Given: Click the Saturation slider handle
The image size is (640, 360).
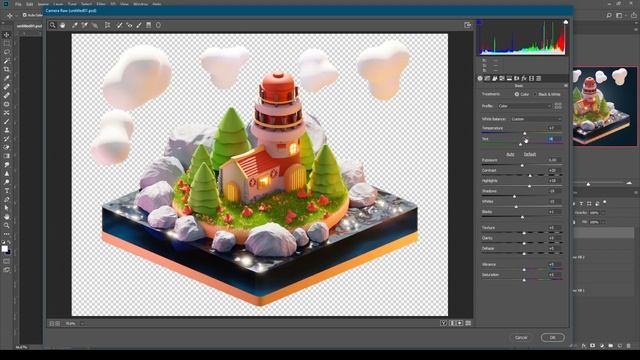Looking at the screenshot, I should click(524, 280).
